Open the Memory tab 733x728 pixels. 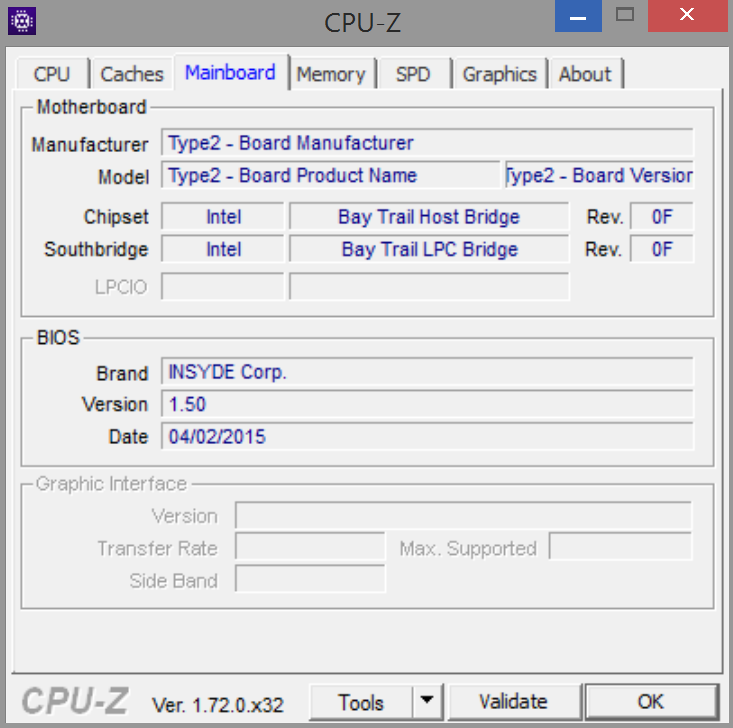[331, 74]
